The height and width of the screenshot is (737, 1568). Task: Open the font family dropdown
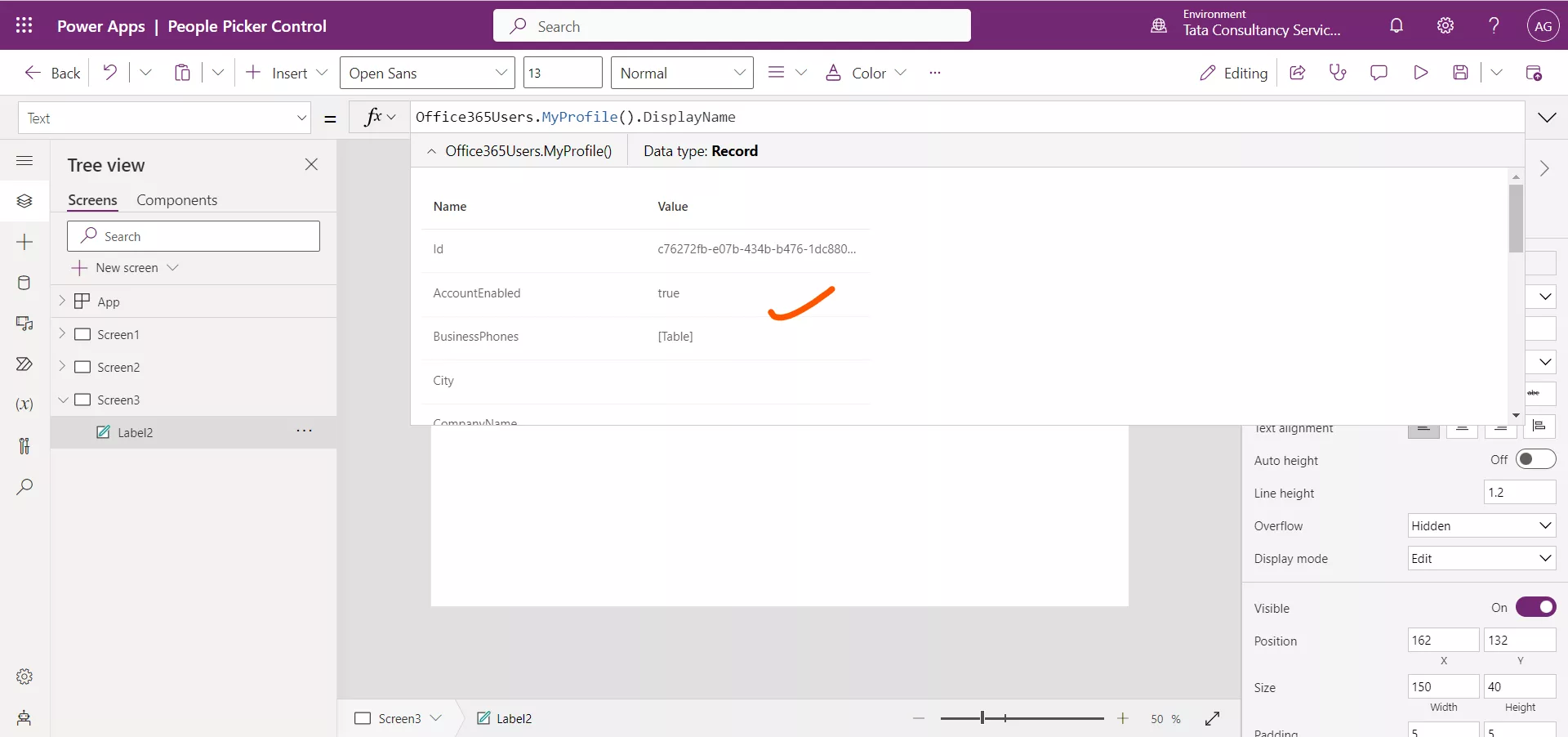[x=426, y=72]
